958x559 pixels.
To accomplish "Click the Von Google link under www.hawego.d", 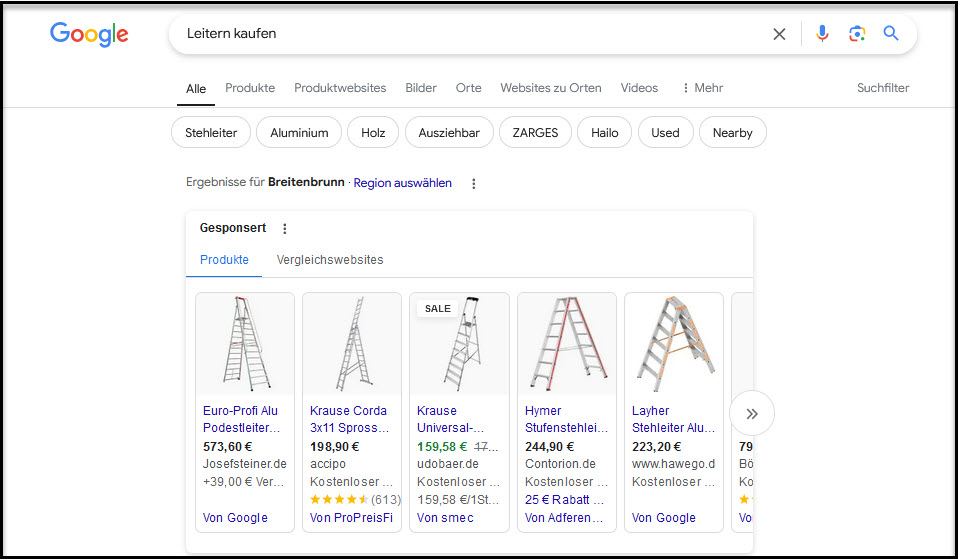I will pyautogui.click(x=664, y=518).
